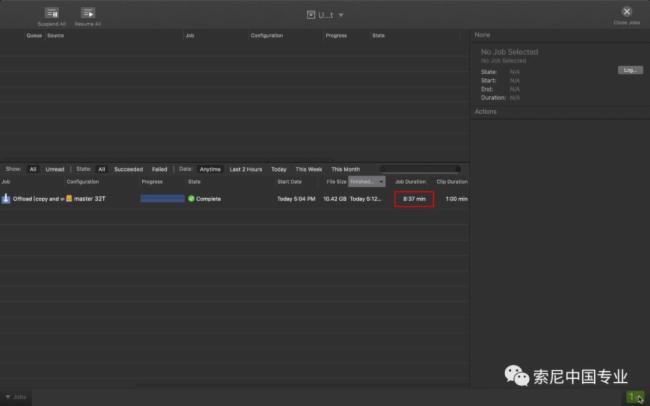Viewport: 650px width, 406px height.
Task: Show only Unread jobs
Action: [54, 169]
